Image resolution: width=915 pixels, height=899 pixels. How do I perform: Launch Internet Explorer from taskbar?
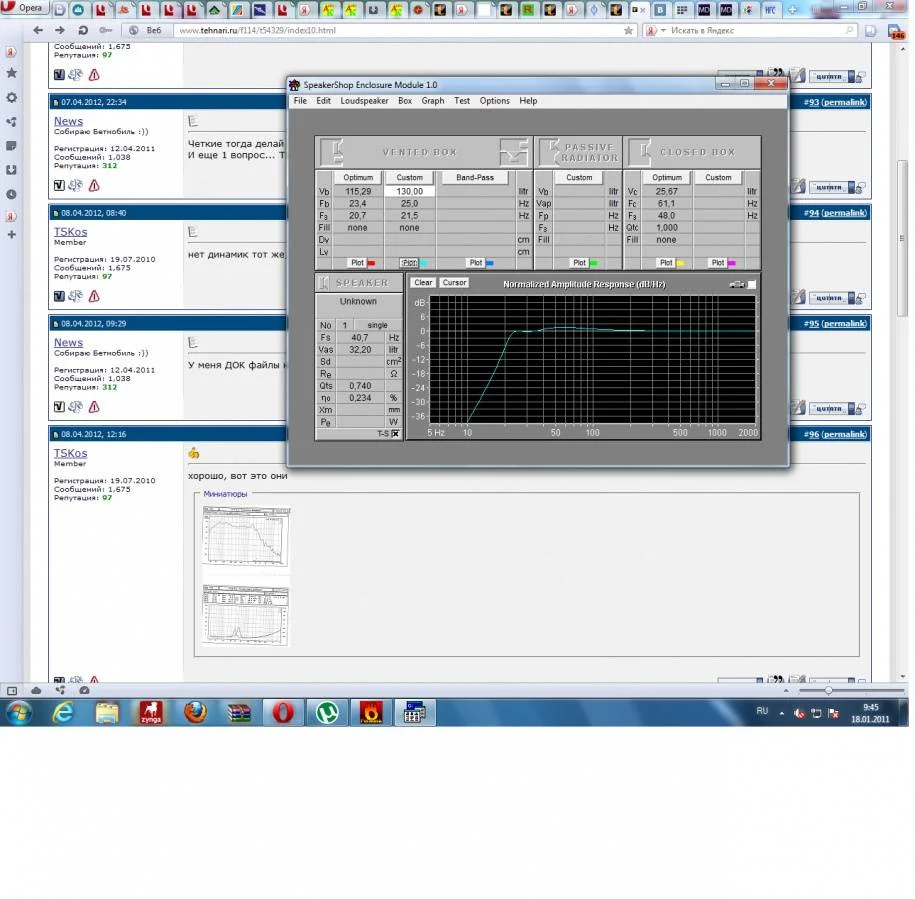(x=62, y=712)
